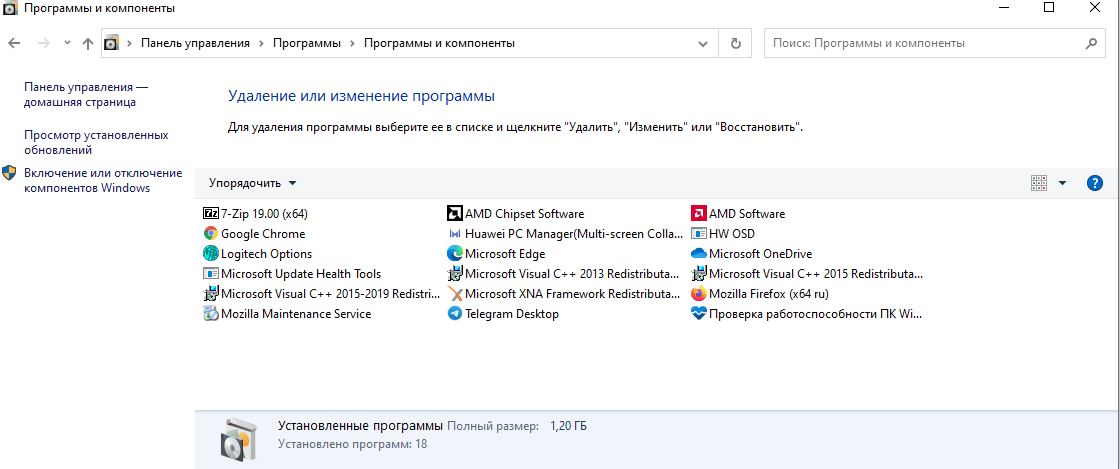Click Microsoft Update Health Tools icon
The height and width of the screenshot is (469, 1120).
[x=211, y=273]
